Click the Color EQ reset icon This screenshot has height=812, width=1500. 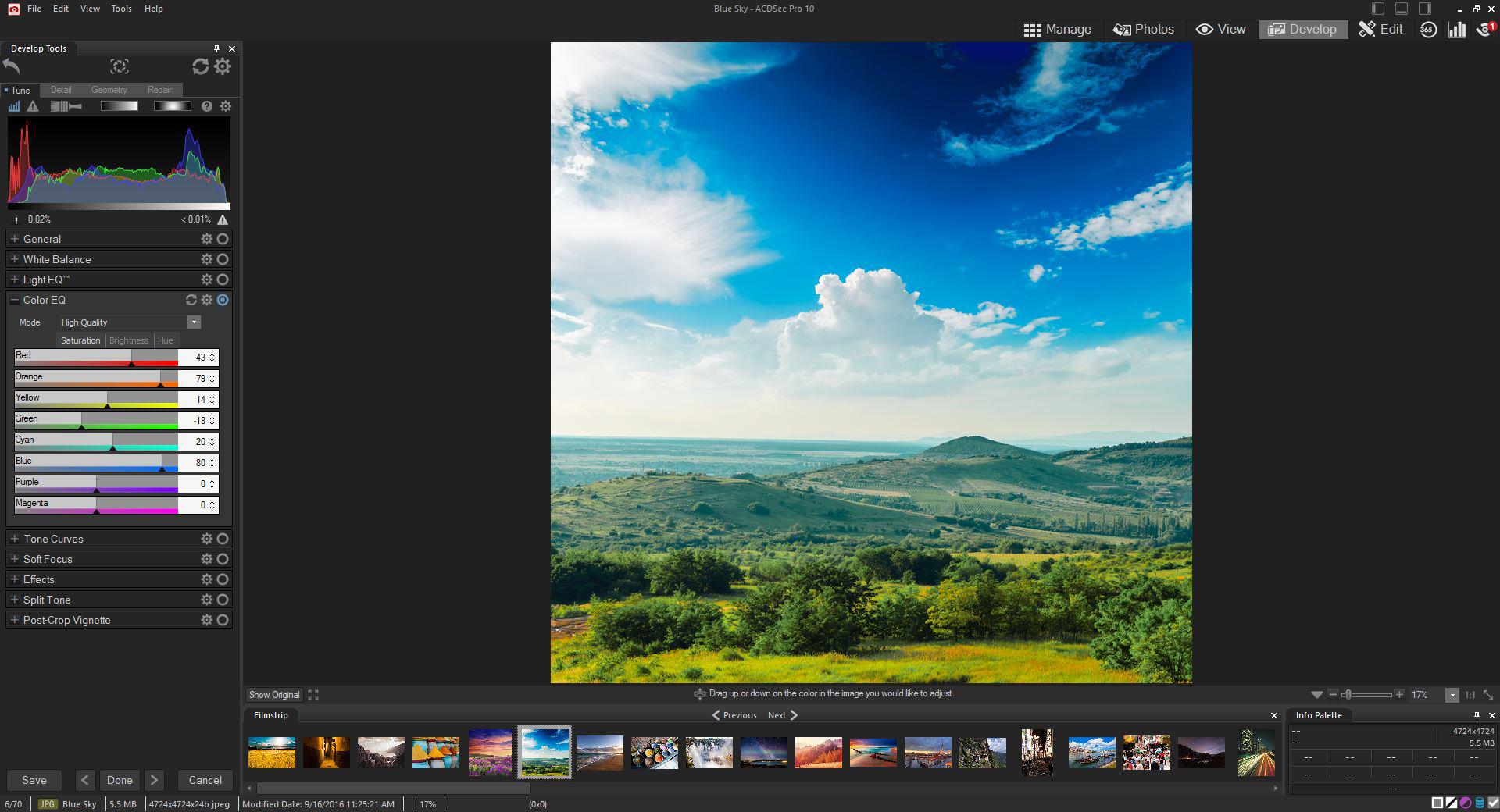(191, 300)
